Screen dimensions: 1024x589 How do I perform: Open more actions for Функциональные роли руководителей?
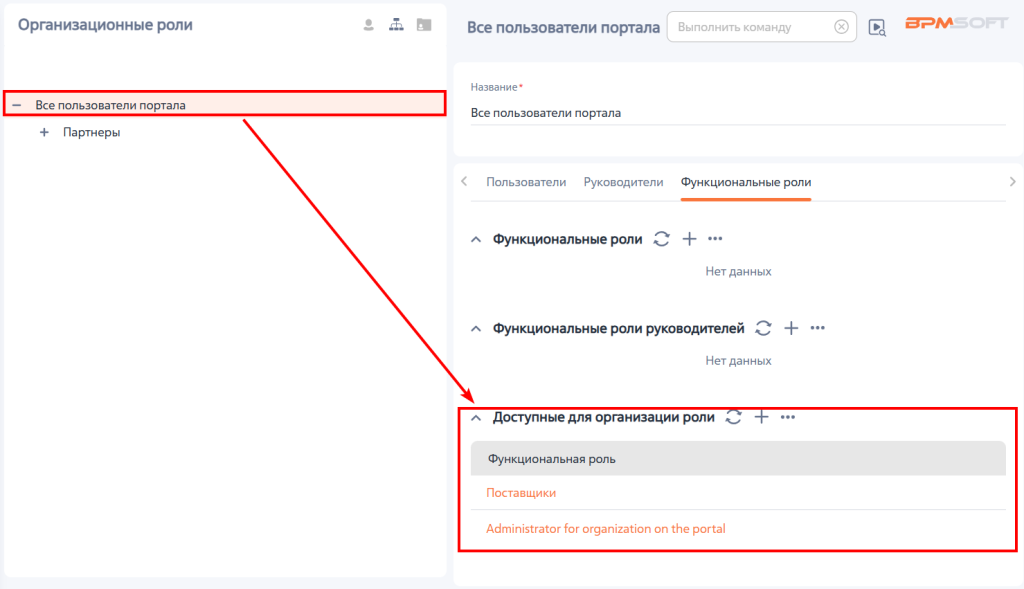click(818, 328)
